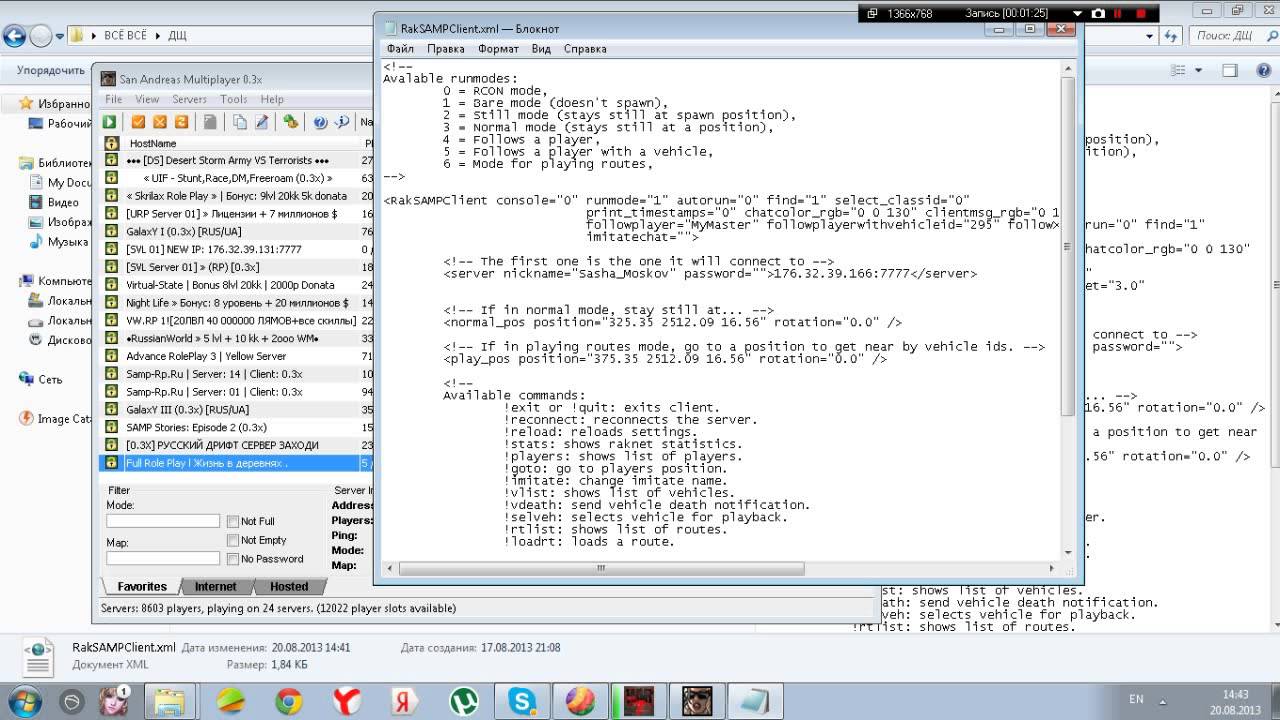Click the master list globe icon in SA-MP

291,122
